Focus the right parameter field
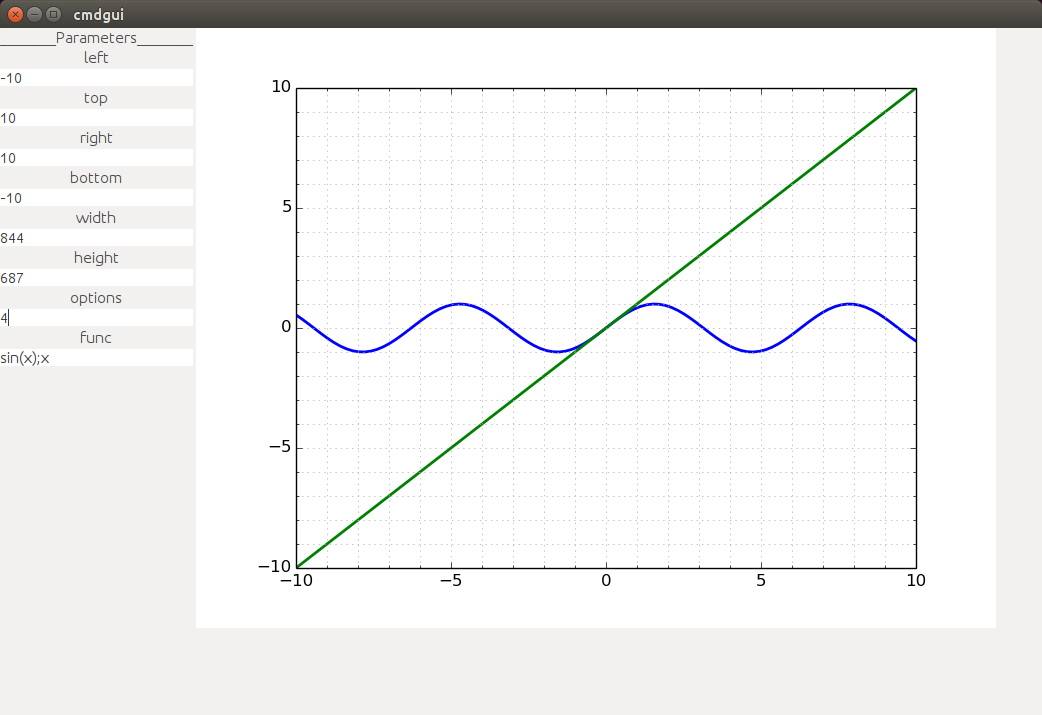The height and width of the screenshot is (715, 1042). [96, 157]
